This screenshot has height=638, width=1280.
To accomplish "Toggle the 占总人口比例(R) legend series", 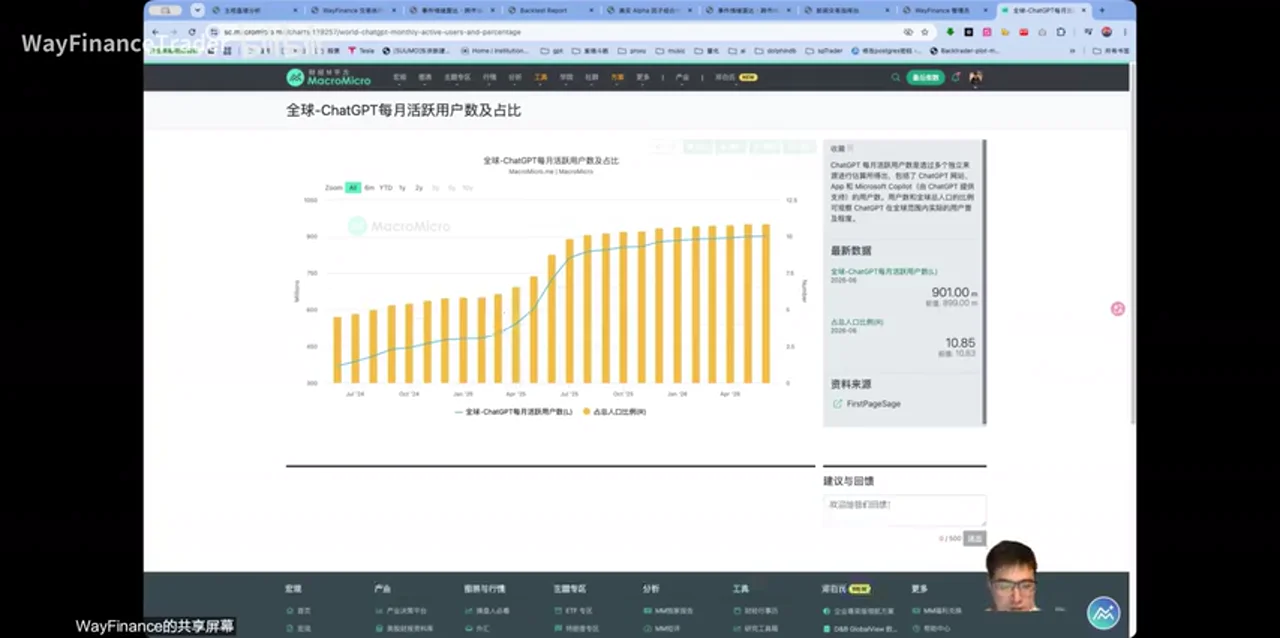I will pyautogui.click(x=614, y=411).
